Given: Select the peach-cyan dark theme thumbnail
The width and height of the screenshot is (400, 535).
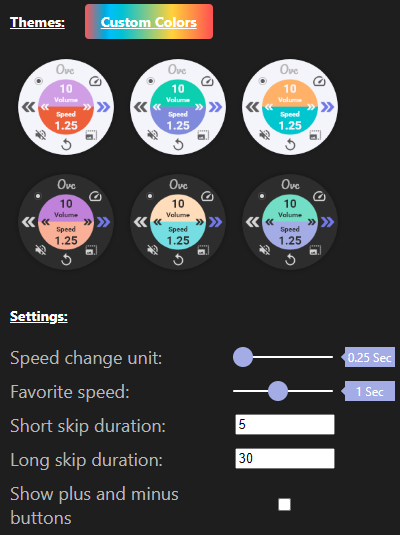Looking at the screenshot, I should [178, 222].
